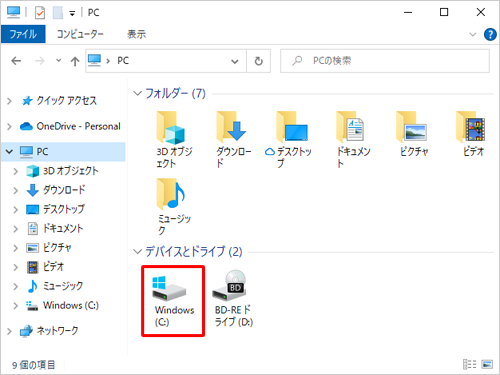
Task: Go up one level with the up arrow
Action: [x=75, y=61]
